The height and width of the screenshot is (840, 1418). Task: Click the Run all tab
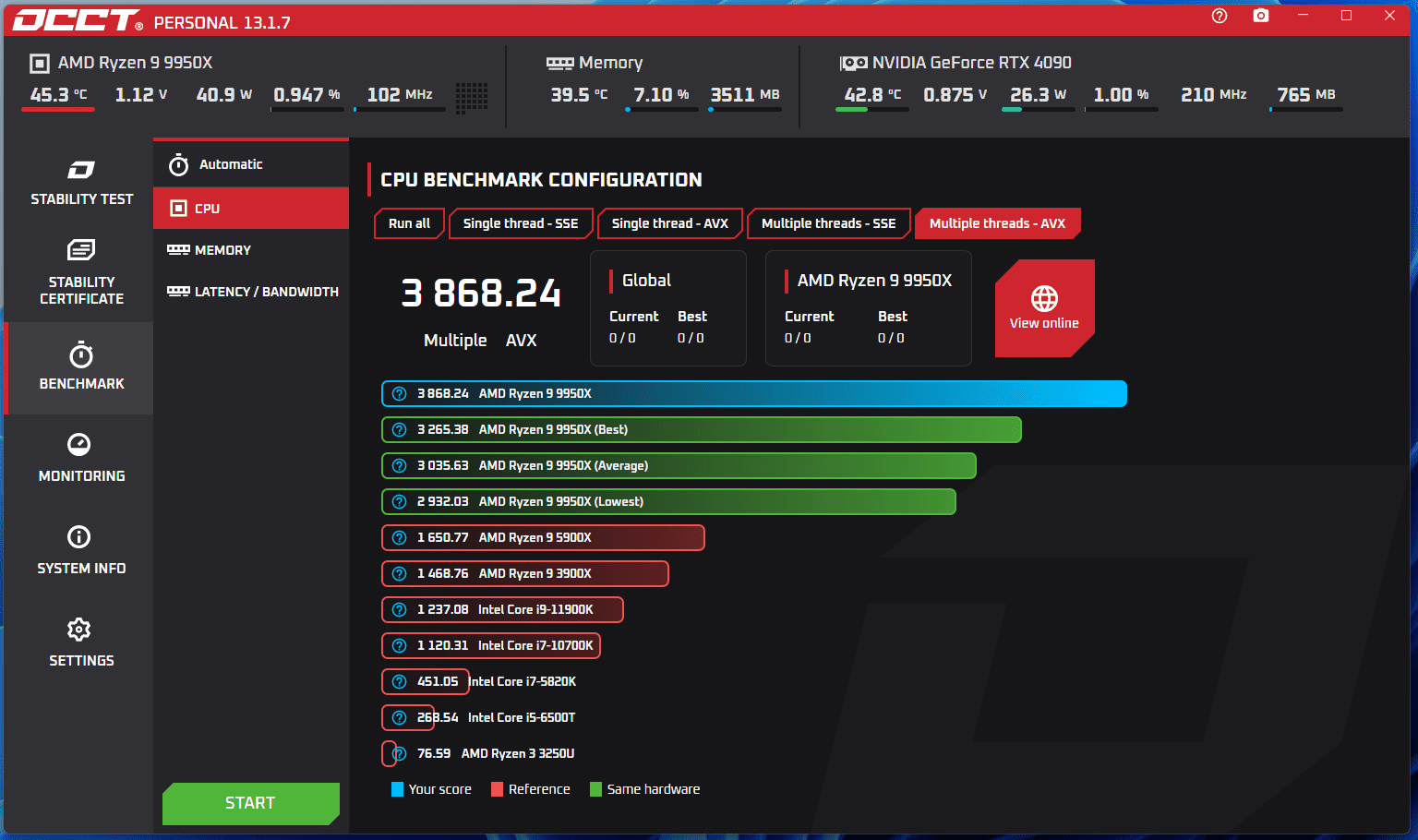(409, 223)
